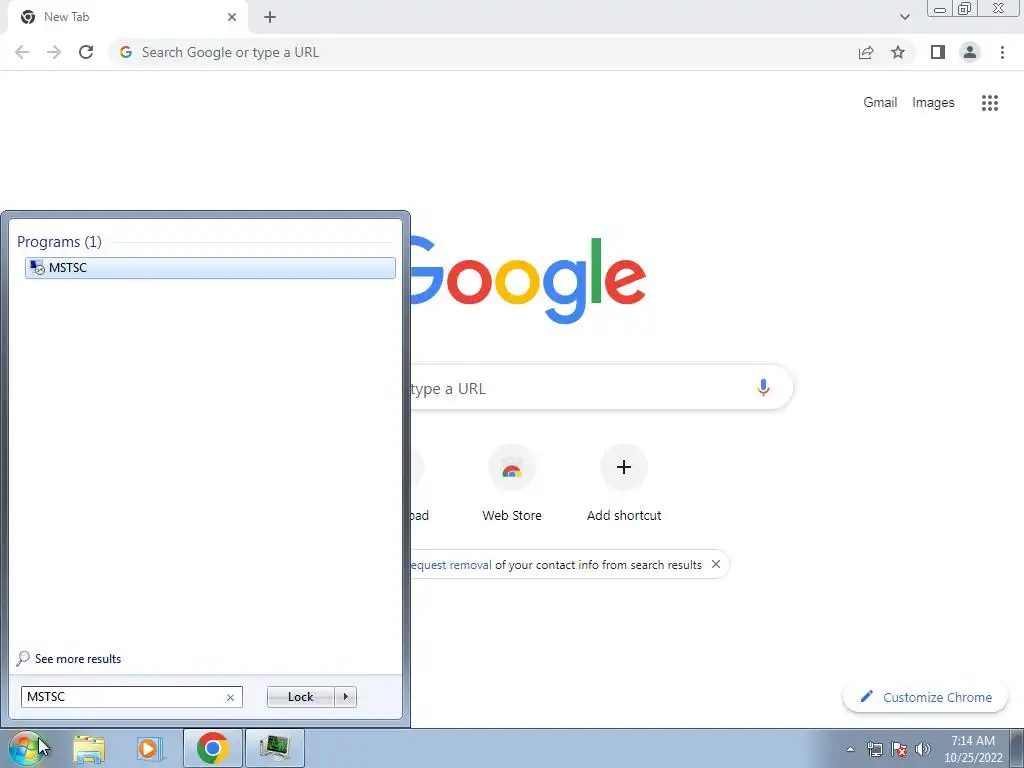Screen dimensions: 1024x768
Task: Launch Windows Media Player from taskbar
Action: click(150, 748)
